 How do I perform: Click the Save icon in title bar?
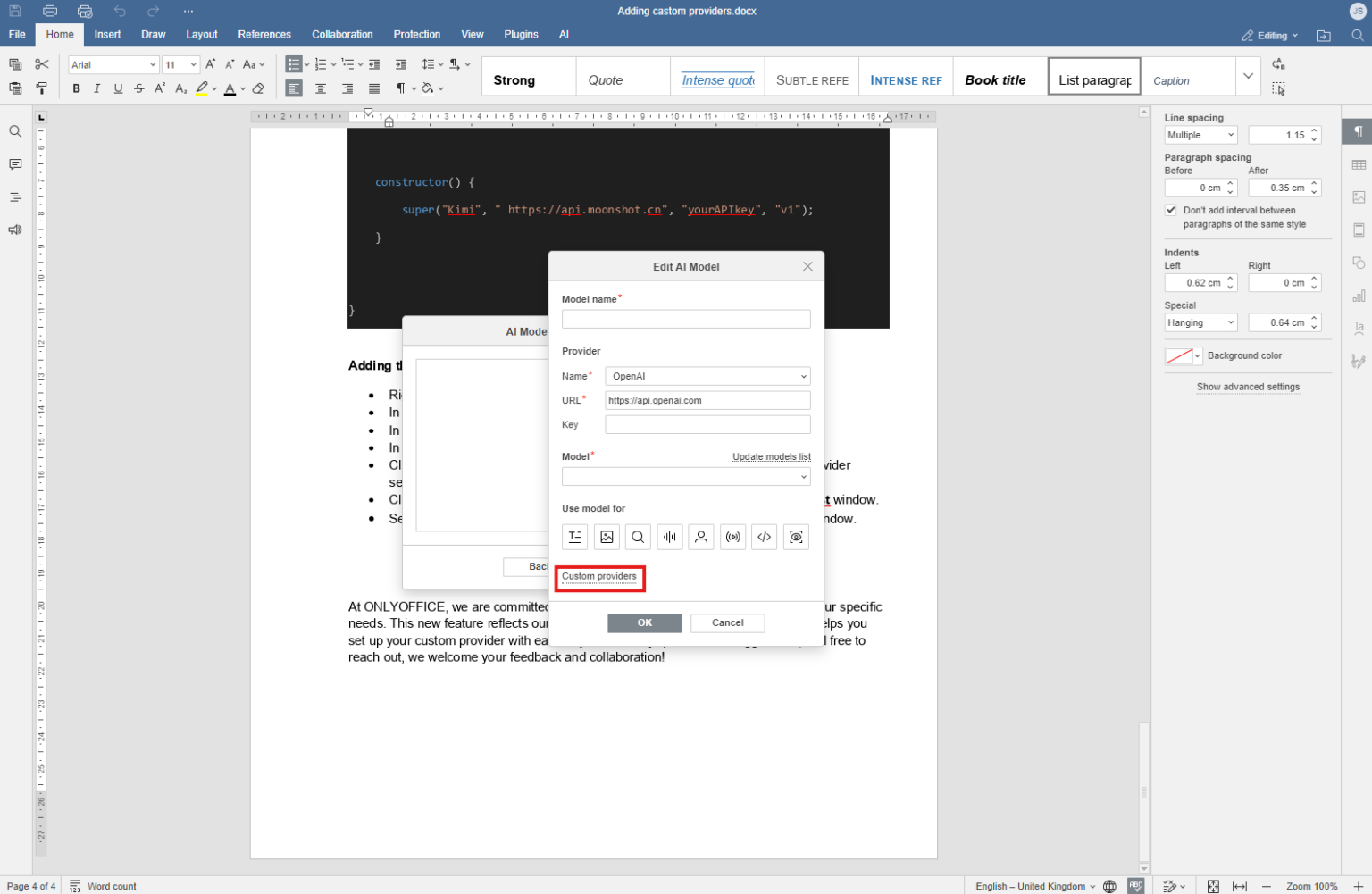pyautogui.click(x=15, y=11)
